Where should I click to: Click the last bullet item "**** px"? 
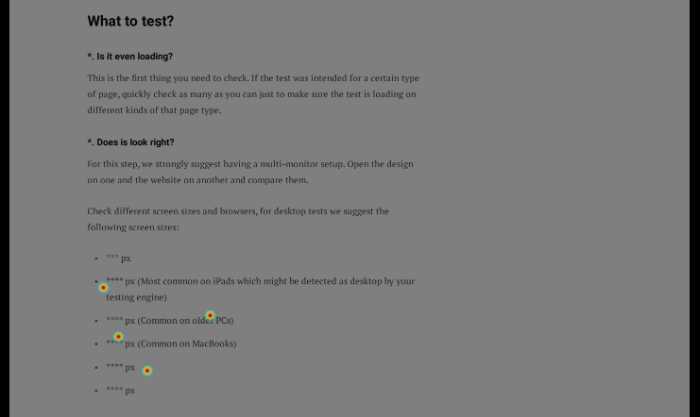120,391
